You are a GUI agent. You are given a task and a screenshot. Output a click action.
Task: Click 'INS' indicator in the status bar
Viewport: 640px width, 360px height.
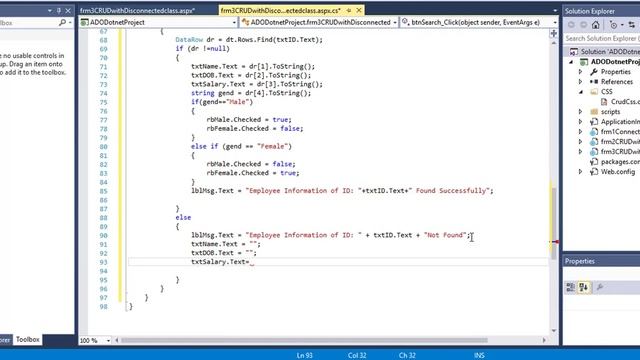[479, 356]
